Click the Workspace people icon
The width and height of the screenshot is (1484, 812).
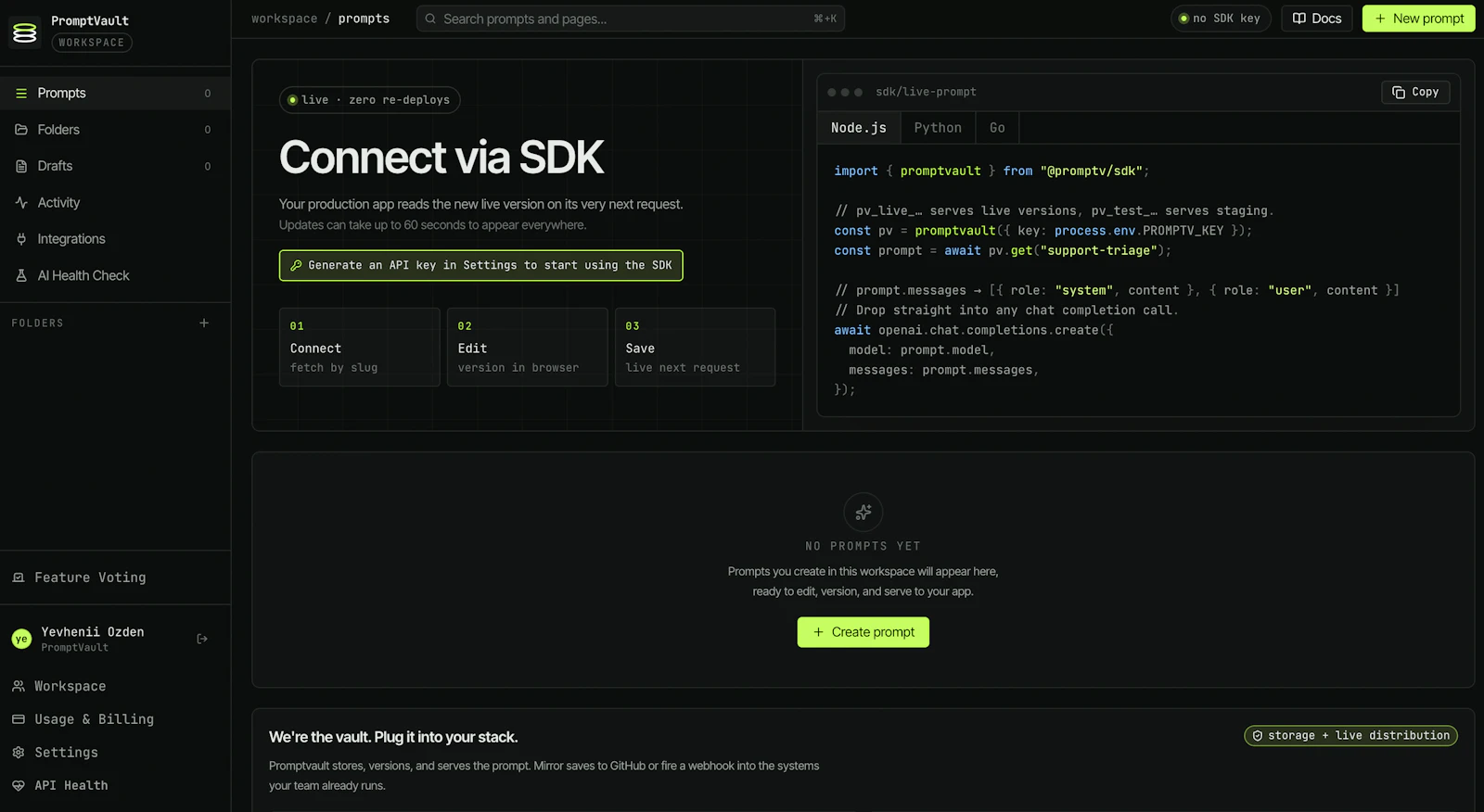19,686
